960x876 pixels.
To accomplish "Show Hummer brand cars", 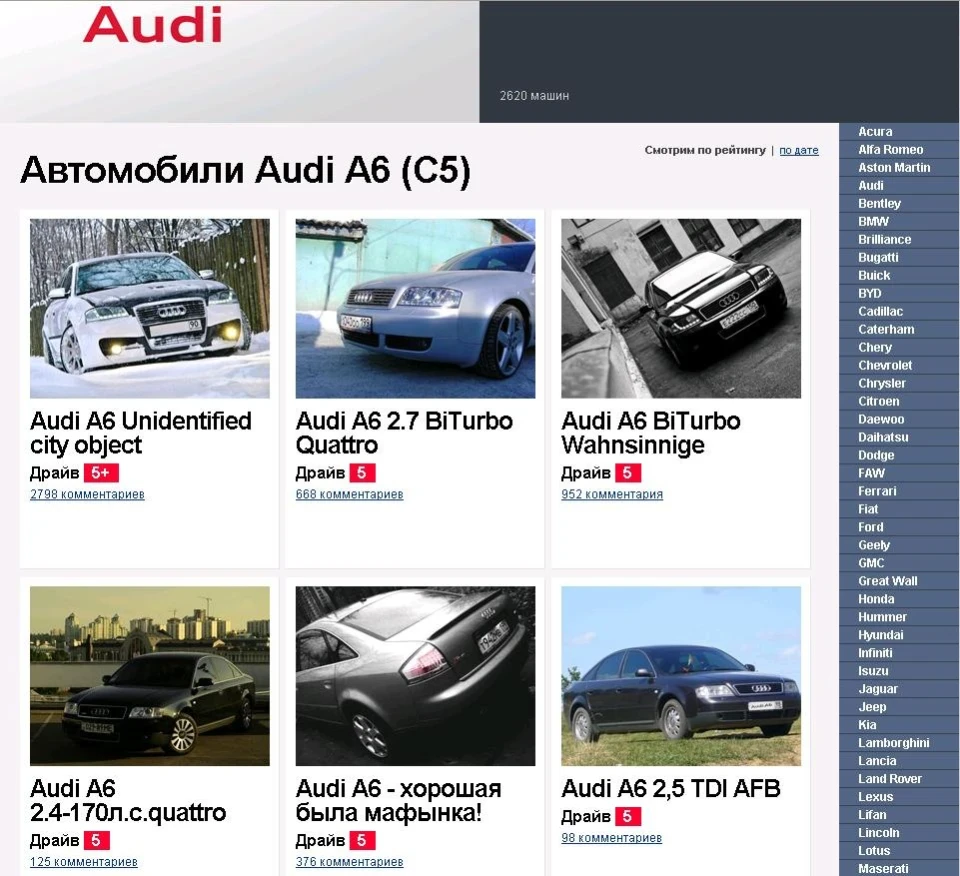I will (x=882, y=617).
